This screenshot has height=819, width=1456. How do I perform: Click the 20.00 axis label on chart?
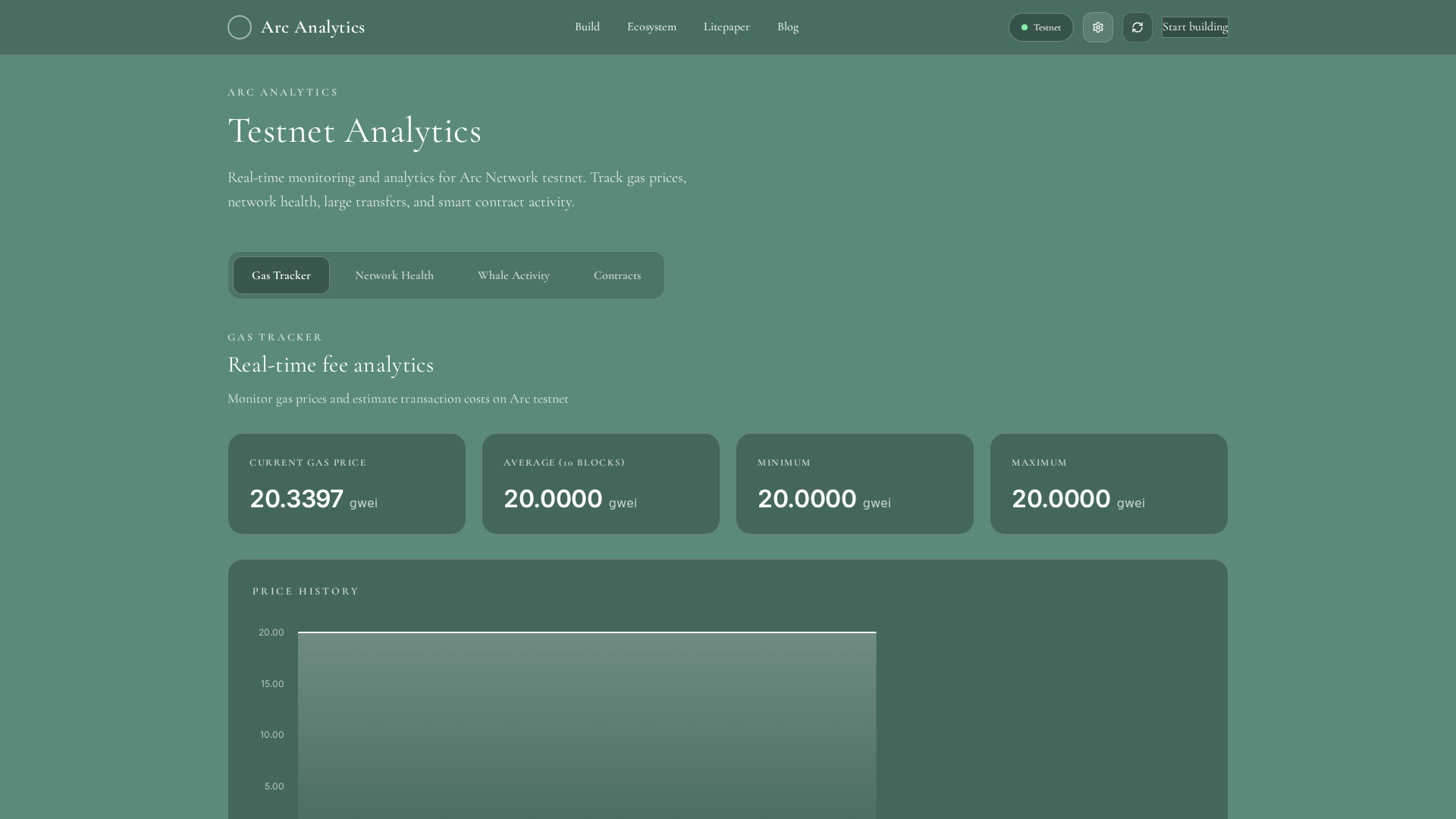271,632
